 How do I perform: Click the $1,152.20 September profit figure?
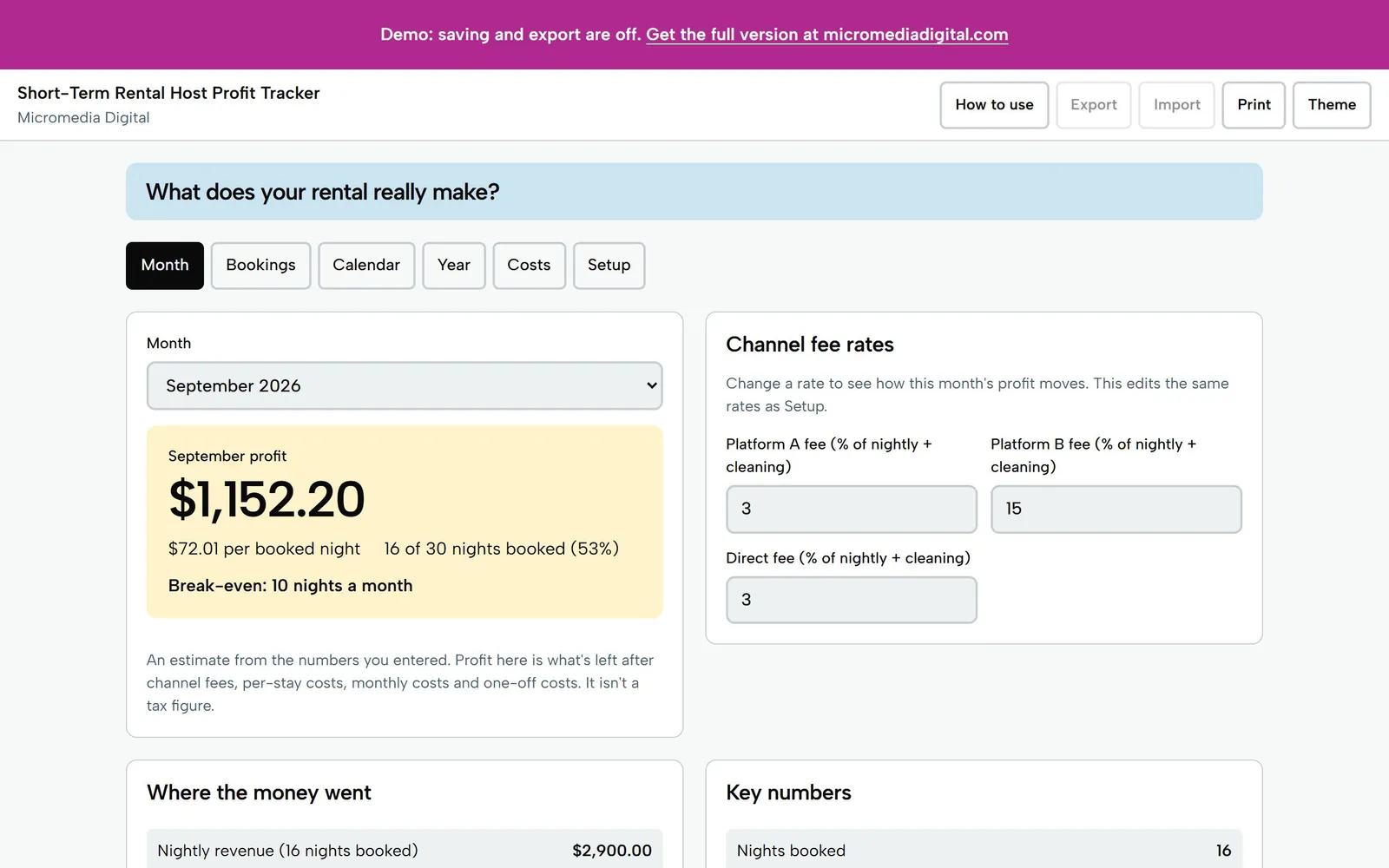[267, 500]
